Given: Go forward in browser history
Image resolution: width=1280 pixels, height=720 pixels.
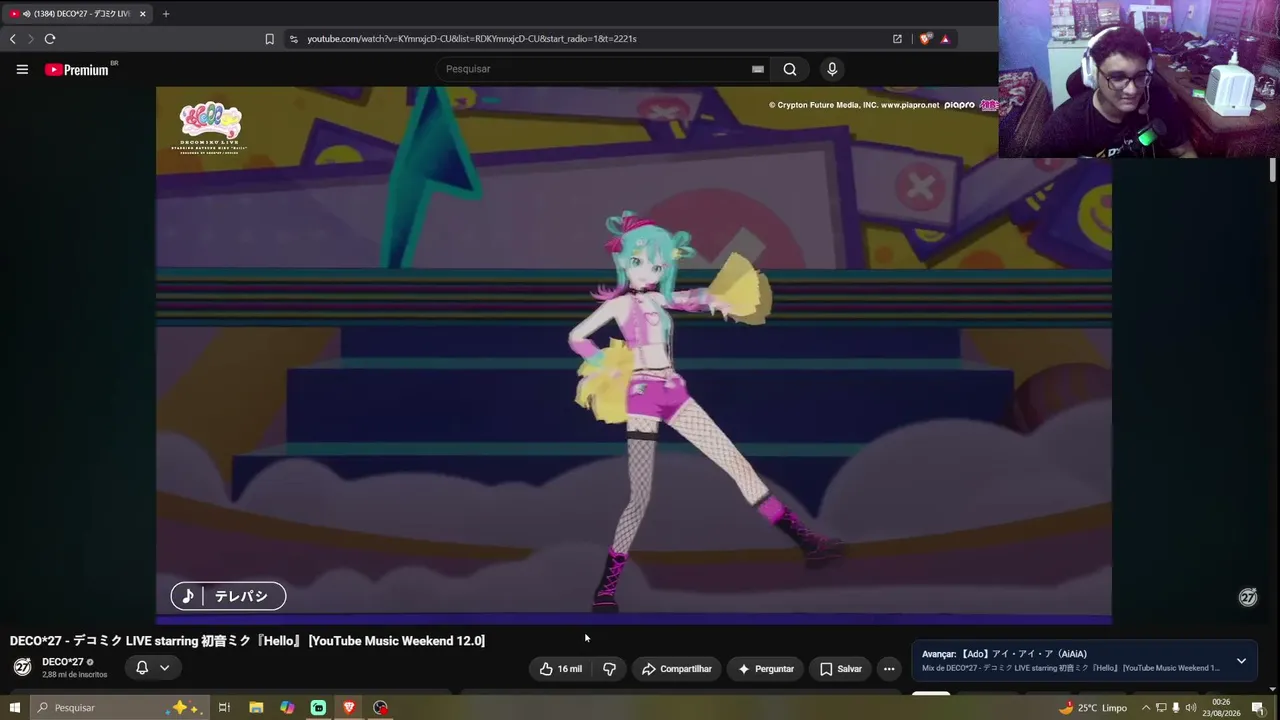Looking at the screenshot, I should click(x=30, y=39).
